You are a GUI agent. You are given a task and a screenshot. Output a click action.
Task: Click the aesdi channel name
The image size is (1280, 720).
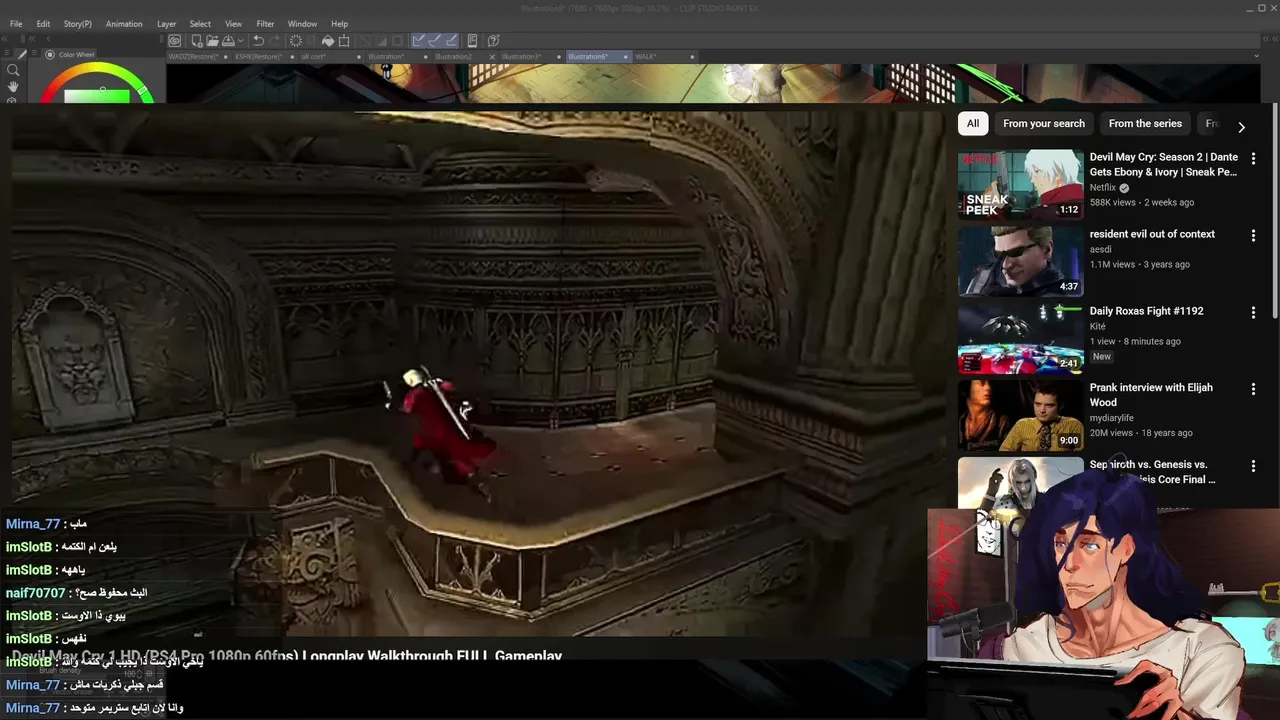pos(1101,250)
